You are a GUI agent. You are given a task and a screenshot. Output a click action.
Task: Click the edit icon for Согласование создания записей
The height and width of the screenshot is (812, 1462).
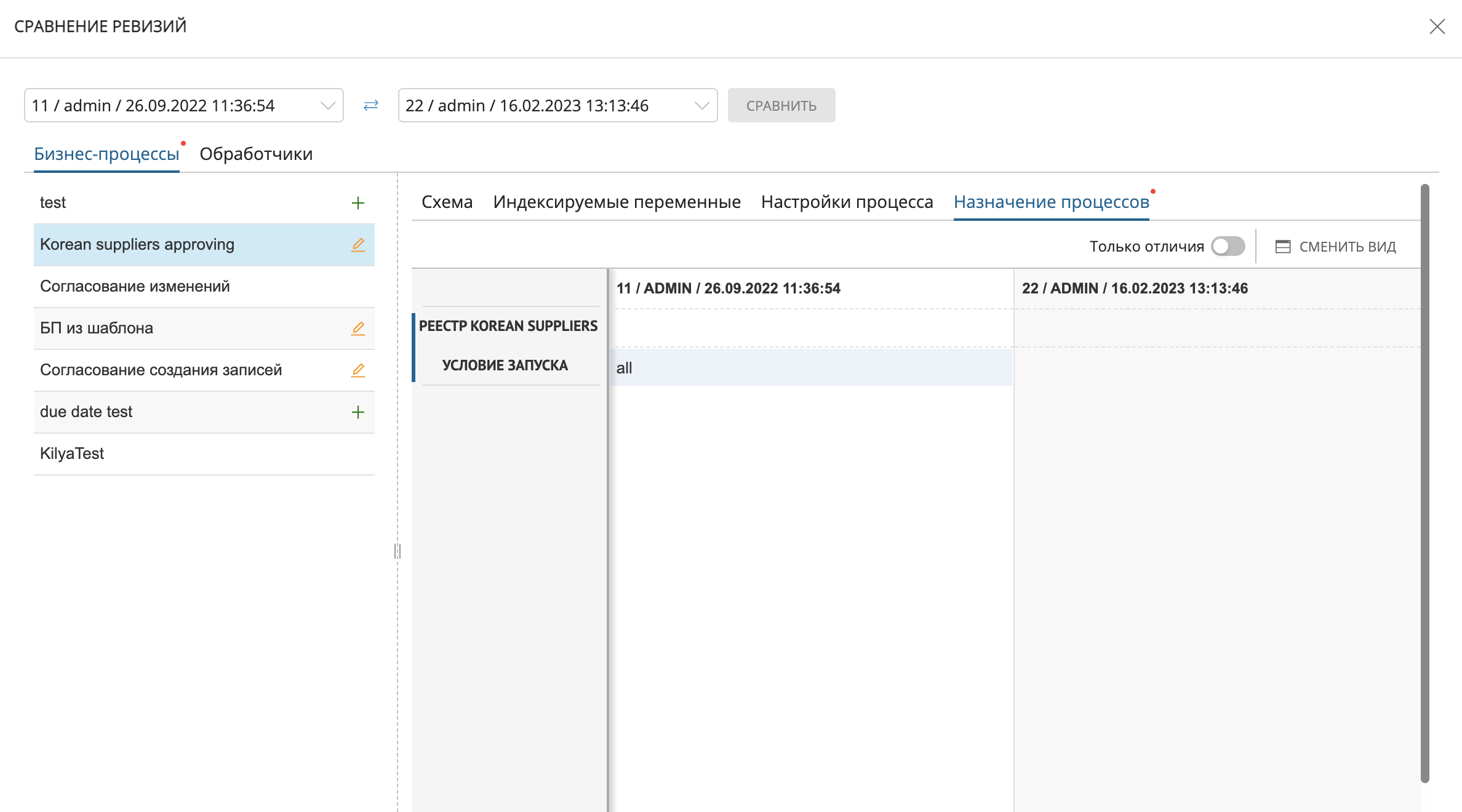359,370
